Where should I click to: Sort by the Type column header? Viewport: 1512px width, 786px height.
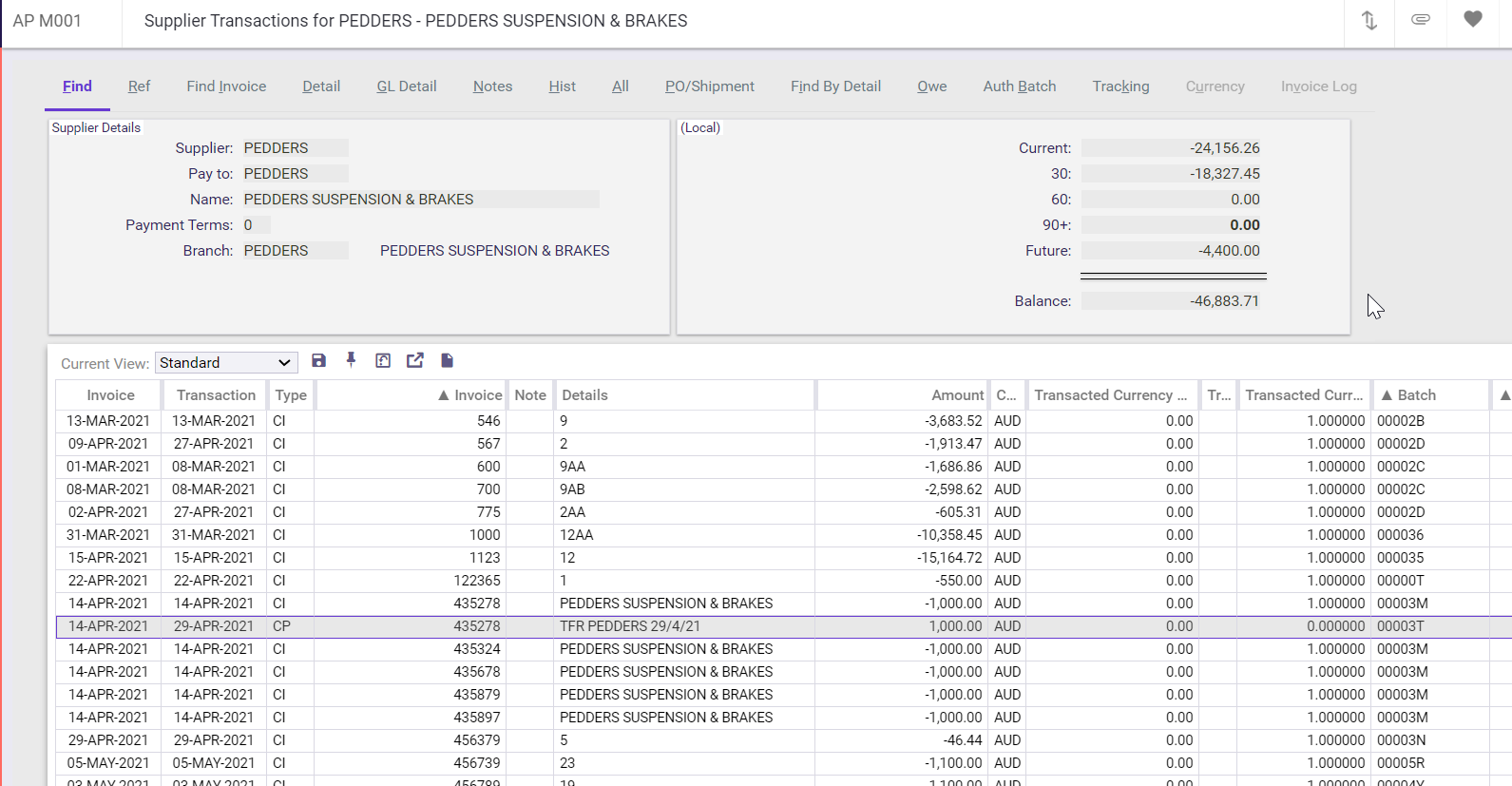[x=291, y=395]
